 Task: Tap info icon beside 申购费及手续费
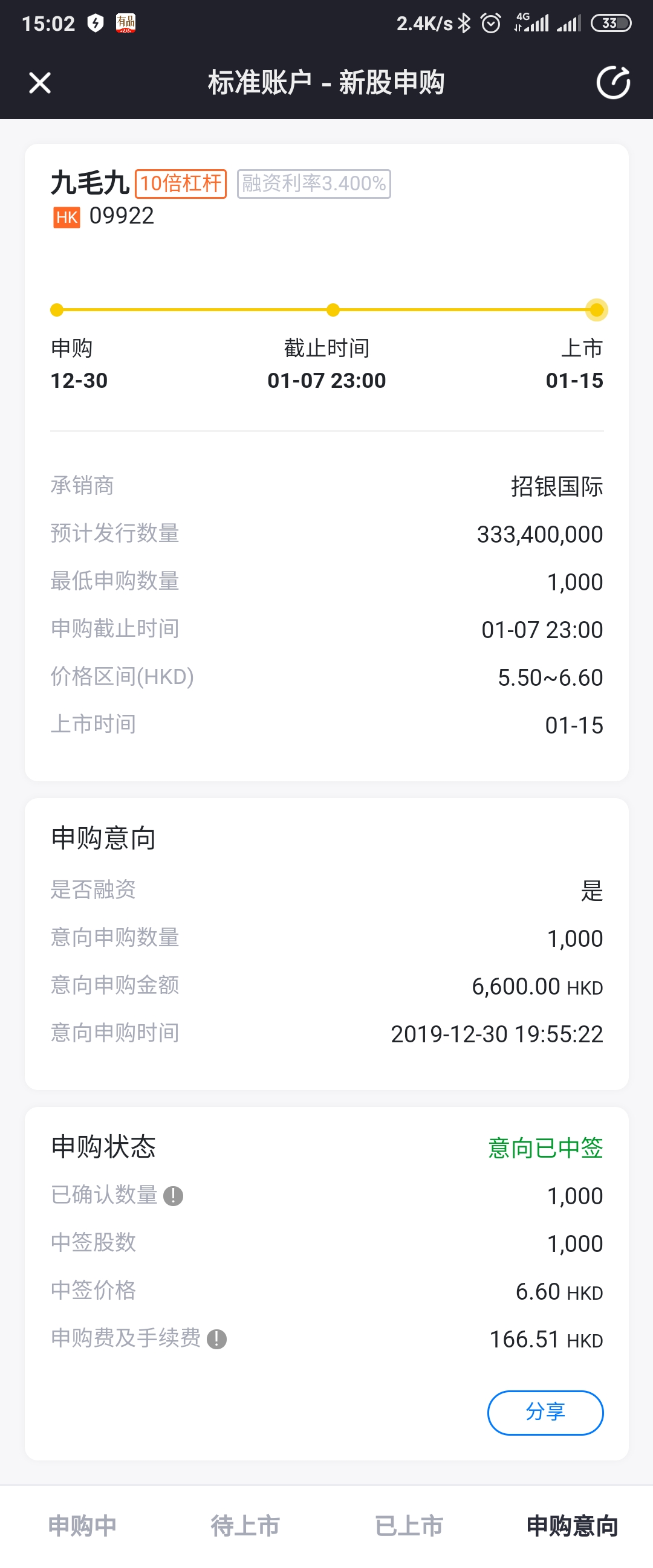pyautogui.click(x=217, y=1339)
